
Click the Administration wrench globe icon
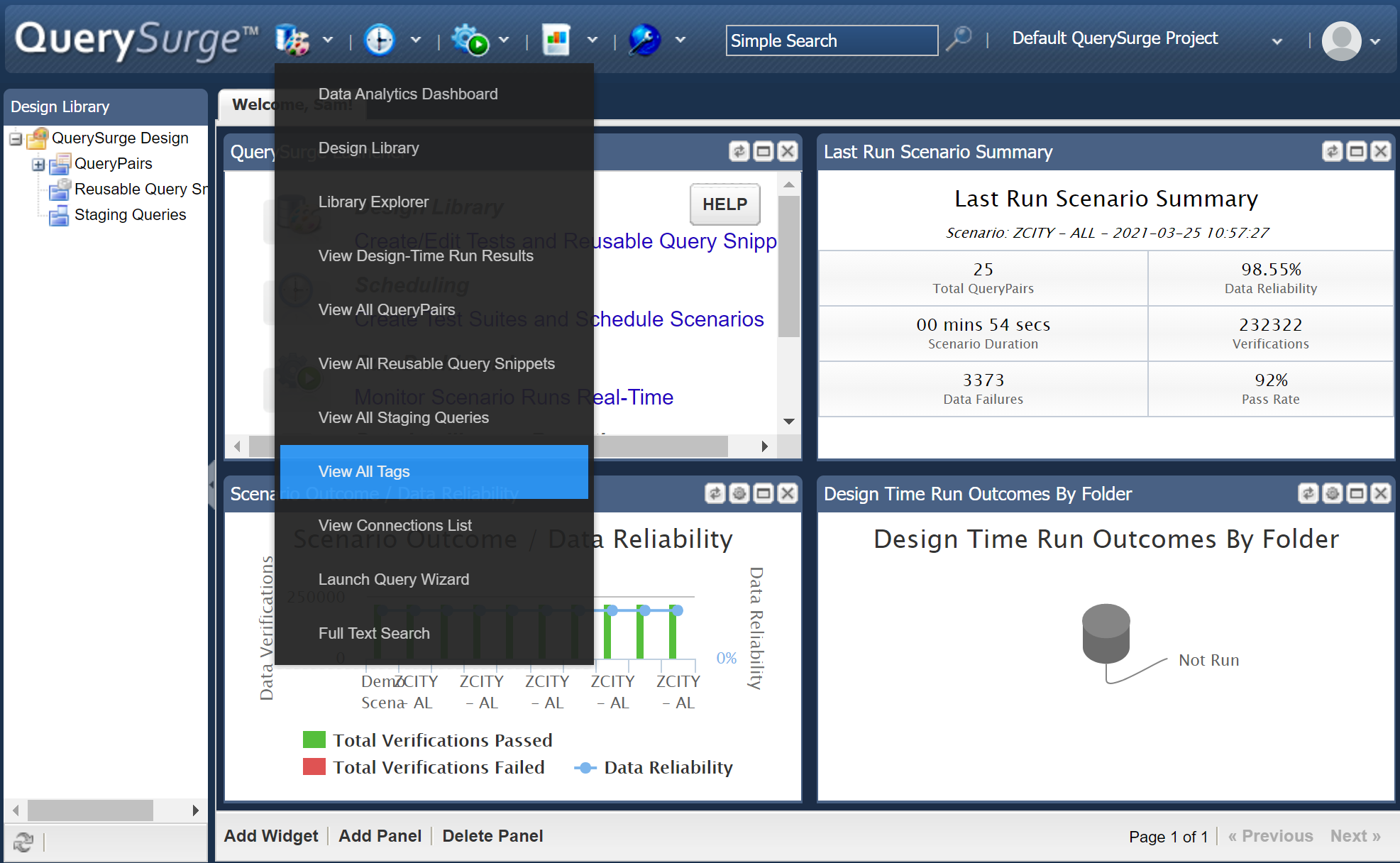(645, 40)
